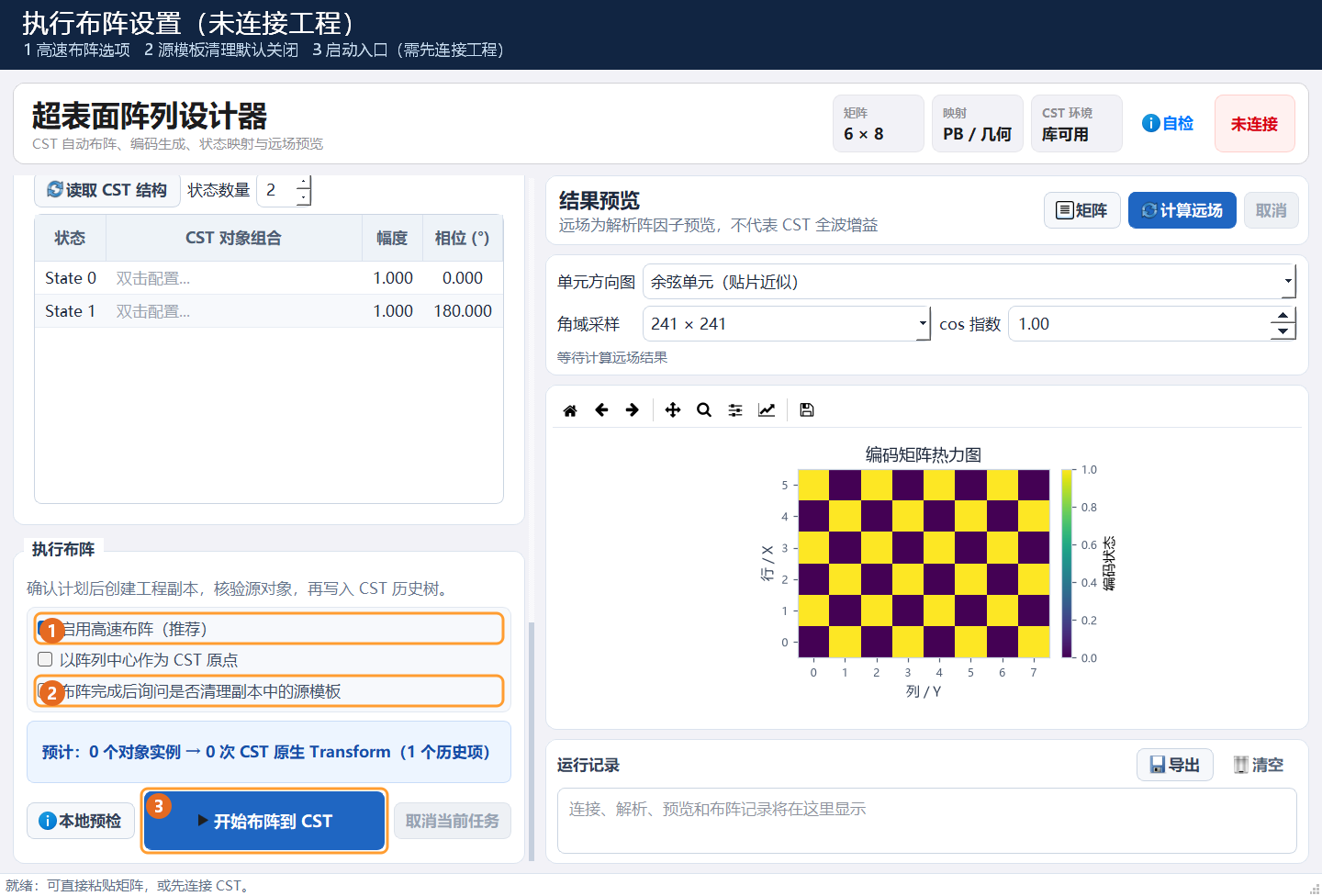This screenshot has width=1322, height=896.
Task: Click the 矩阵 6 × 8 summary badge
Action: tap(879, 123)
